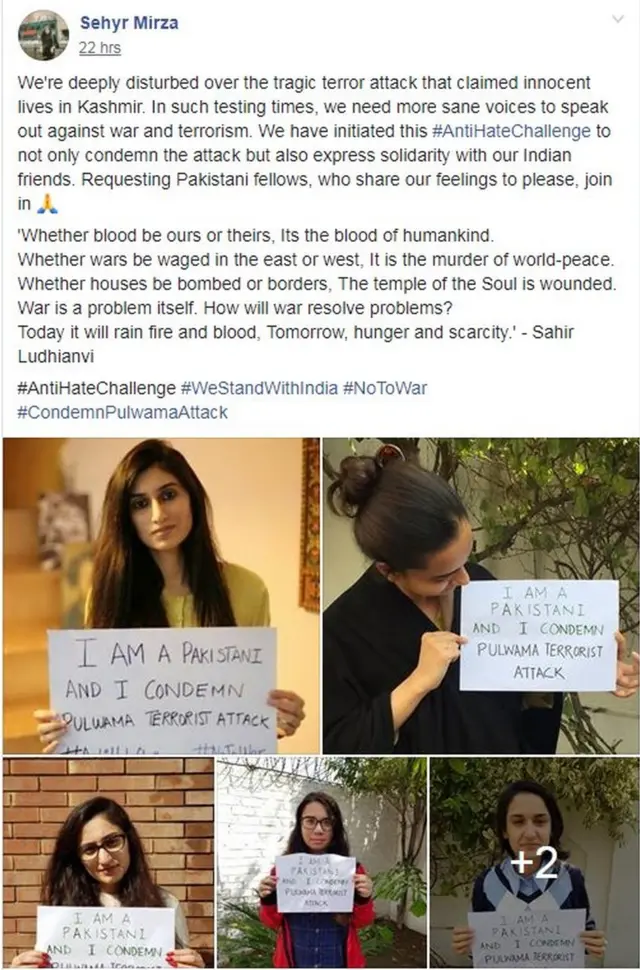
Task: Open the #WeStandWithIndia hashtag
Action: 259,388
